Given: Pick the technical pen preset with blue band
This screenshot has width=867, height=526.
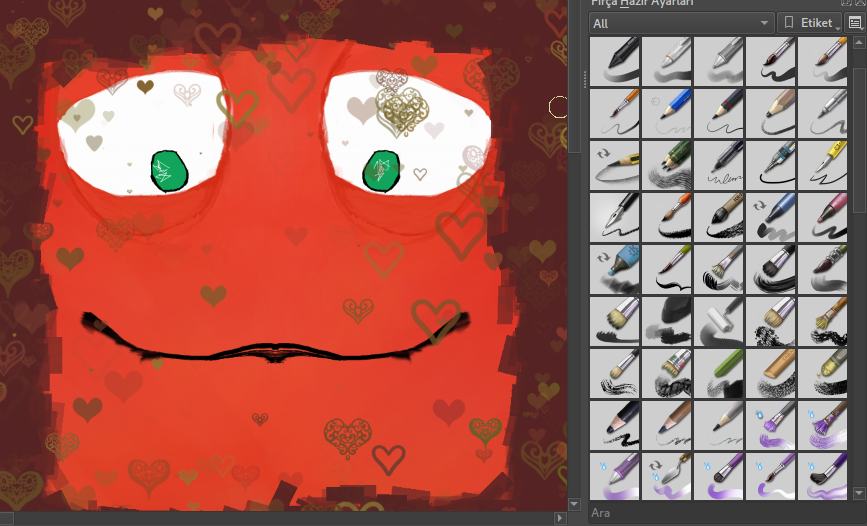Looking at the screenshot, I should tap(771, 165).
